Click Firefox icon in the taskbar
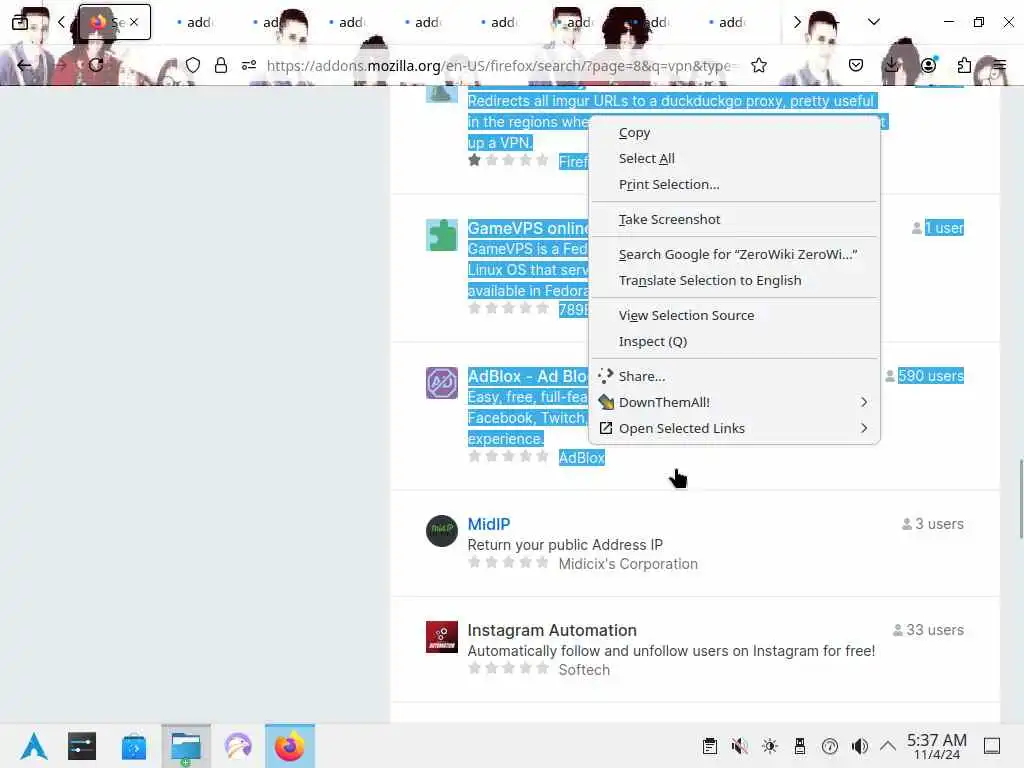 tap(289, 746)
